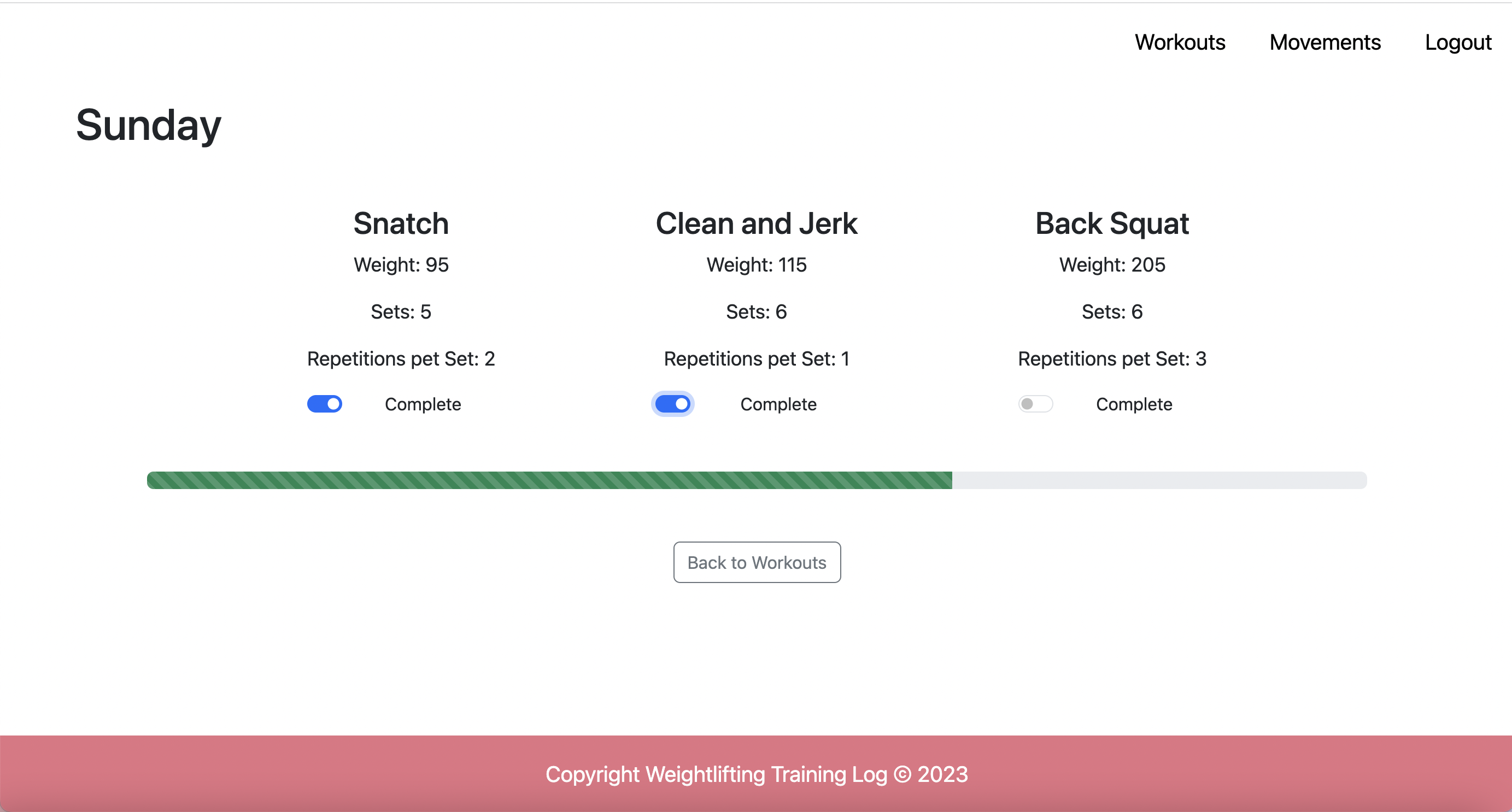The image size is (1512, 812).
Task: Click 'Sets: 6' under Back Squat
Action: (1112, 311)
